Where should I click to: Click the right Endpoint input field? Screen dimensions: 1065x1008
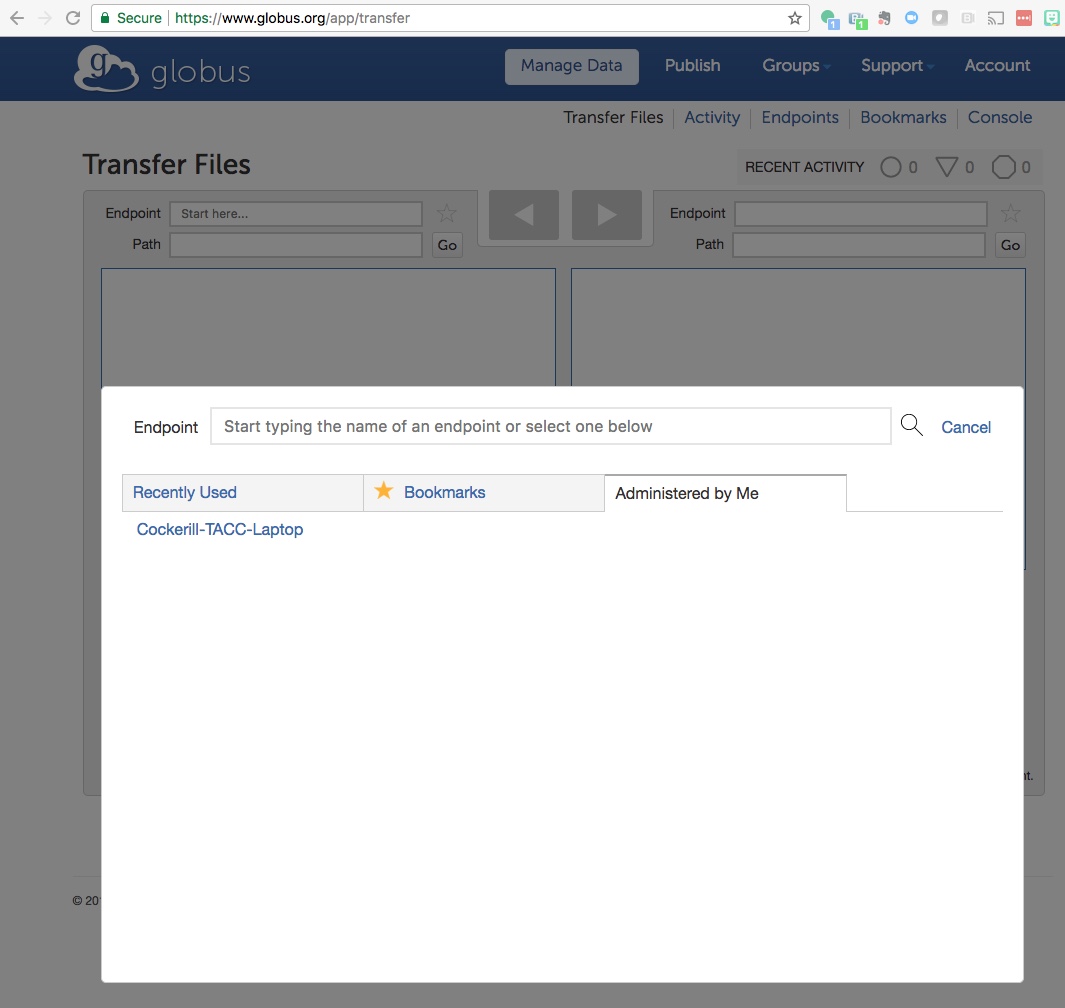click(861, 214)
